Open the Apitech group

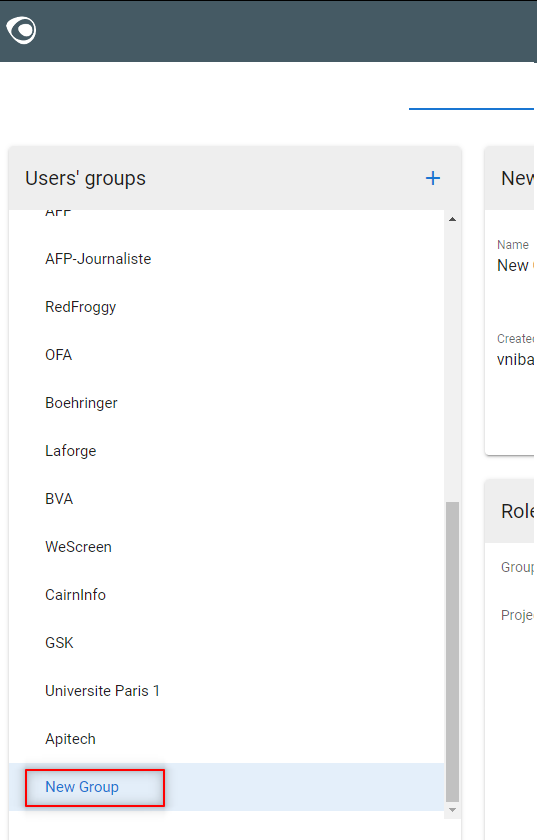coord(226,739)
